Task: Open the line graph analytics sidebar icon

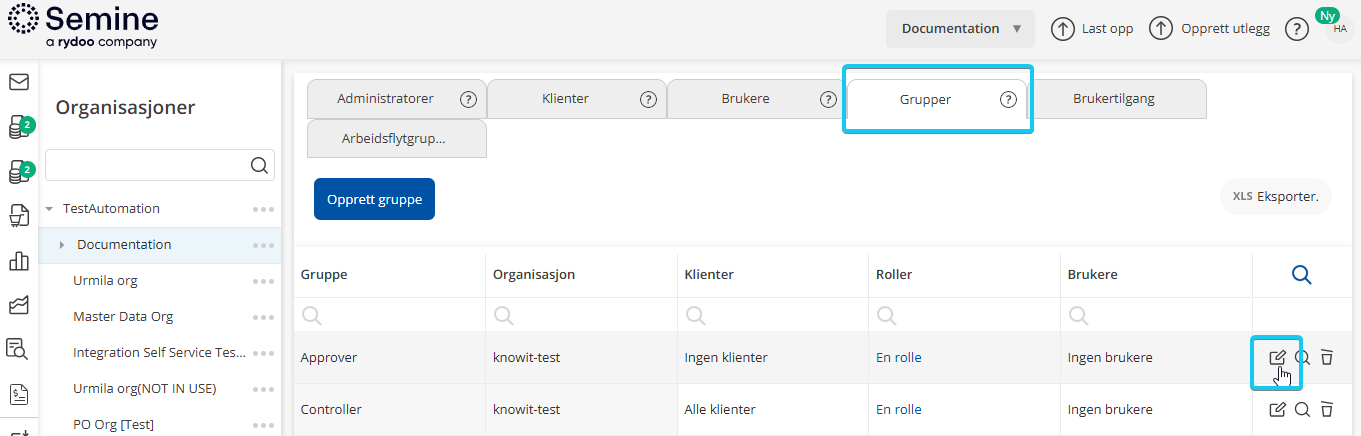Action: (18, 304)
